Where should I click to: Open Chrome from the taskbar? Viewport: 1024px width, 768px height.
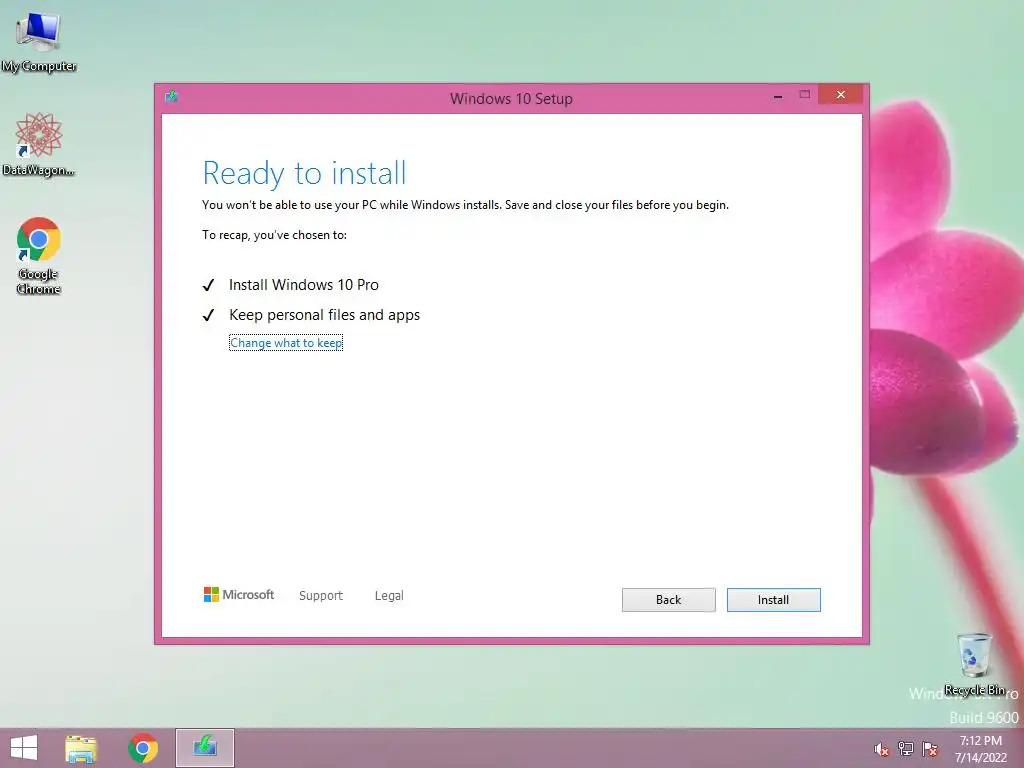point(143,748)
